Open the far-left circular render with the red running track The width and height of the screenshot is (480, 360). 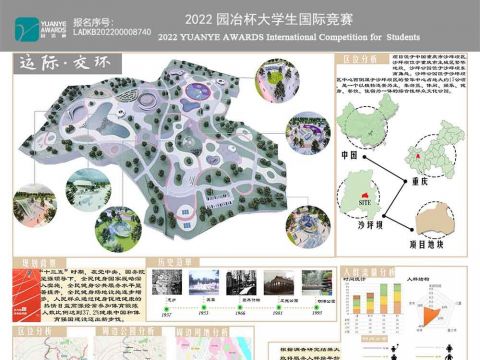click(35, 205)
